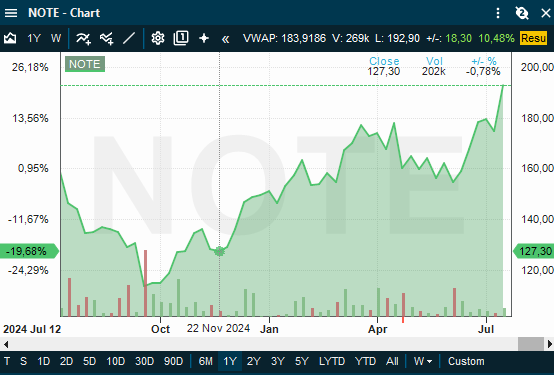Viewport: 554px width, 375px height.
Task: Open Custom date range
Action: [466, 361]
